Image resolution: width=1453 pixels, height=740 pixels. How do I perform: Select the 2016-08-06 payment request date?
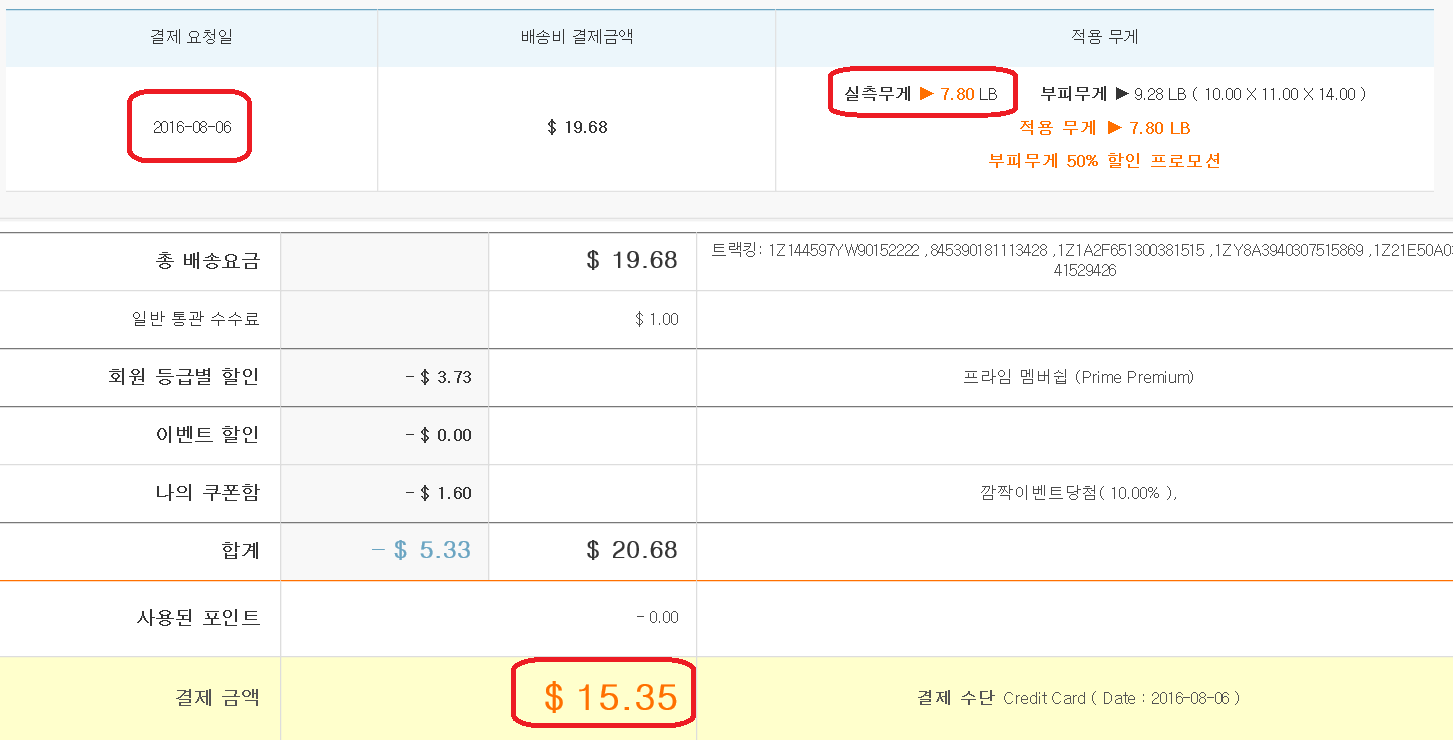coord(192,128)
